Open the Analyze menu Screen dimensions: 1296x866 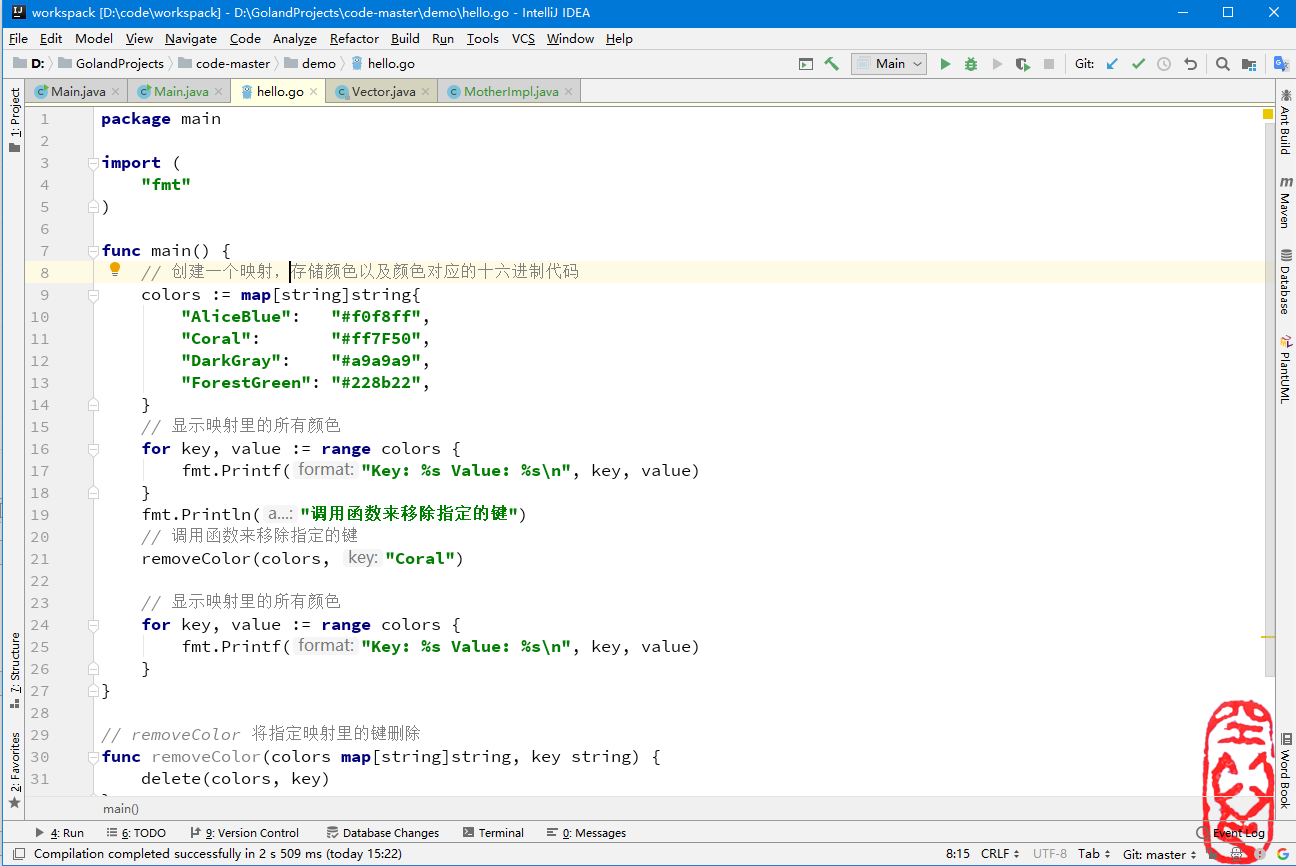(294, 38)
